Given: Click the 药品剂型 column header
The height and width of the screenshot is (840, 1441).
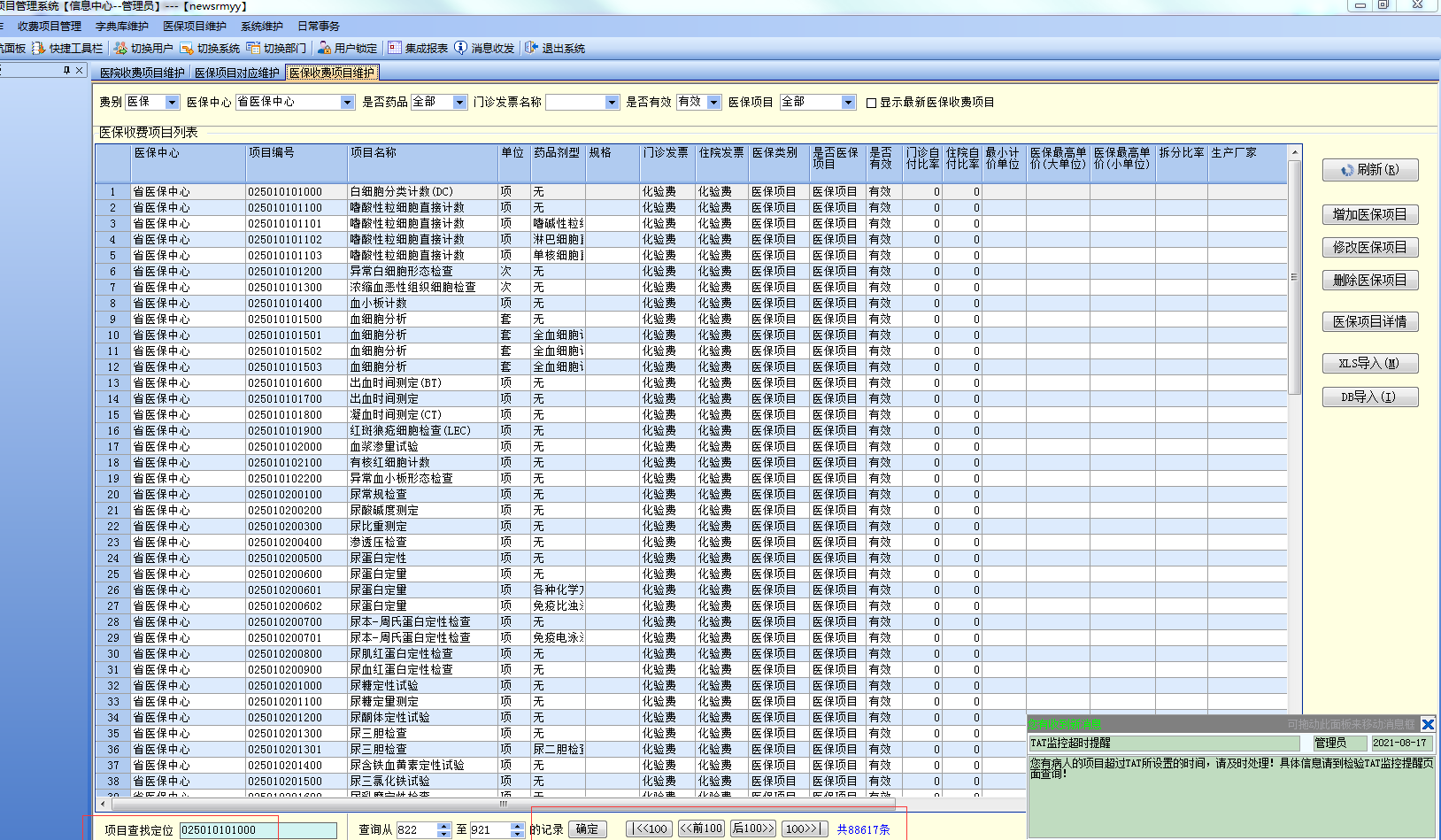Looking at the screenshot, I should tap(559, 164).
